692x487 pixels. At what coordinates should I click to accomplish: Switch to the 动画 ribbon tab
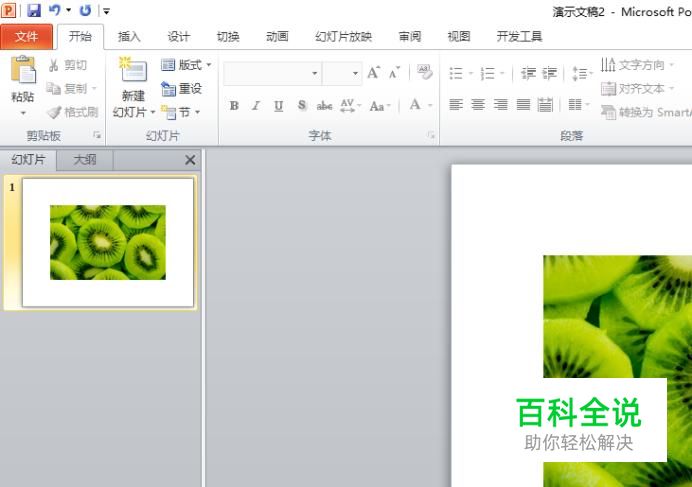pos(277,37)
